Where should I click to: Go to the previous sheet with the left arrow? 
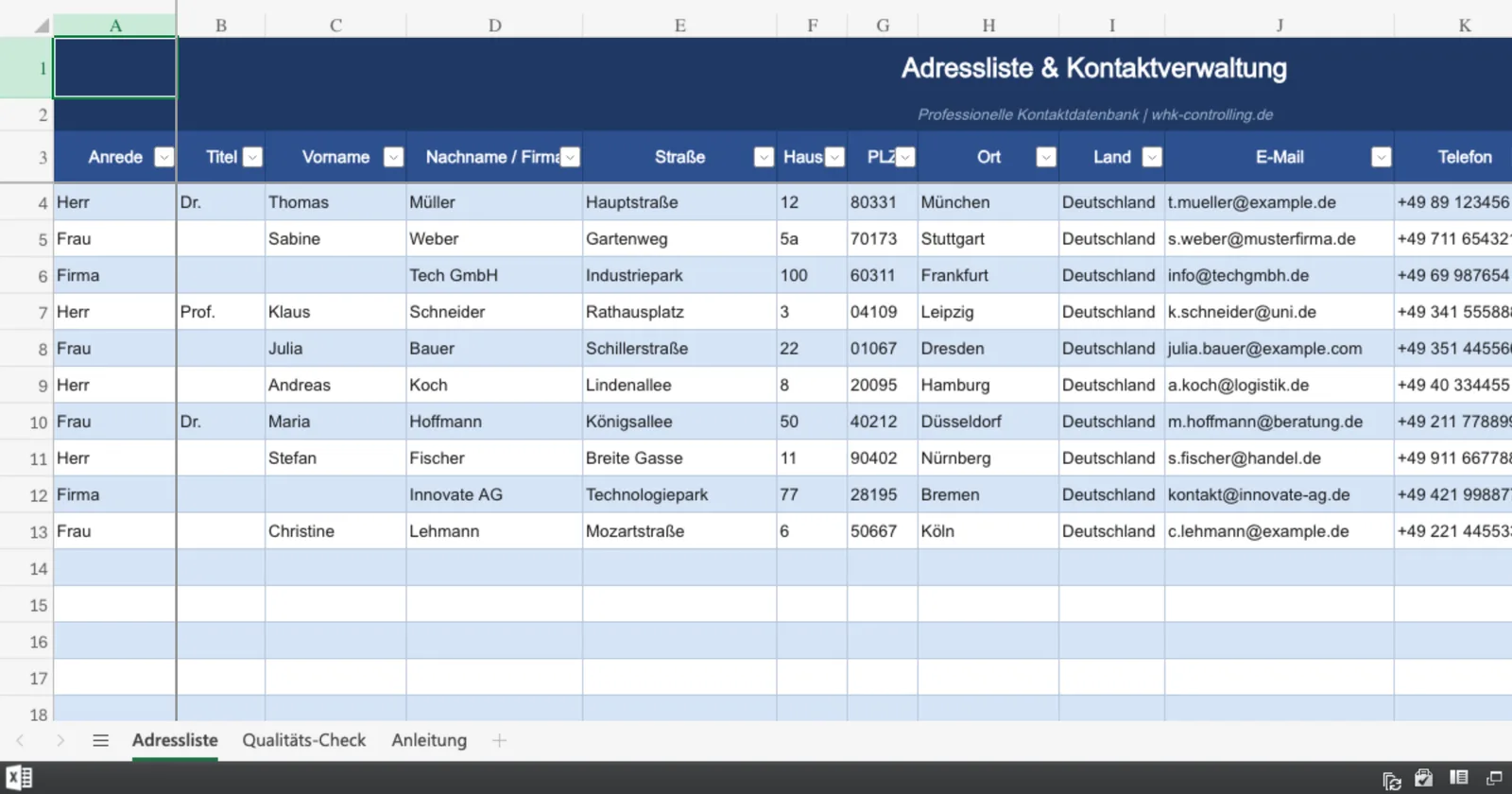20,740
